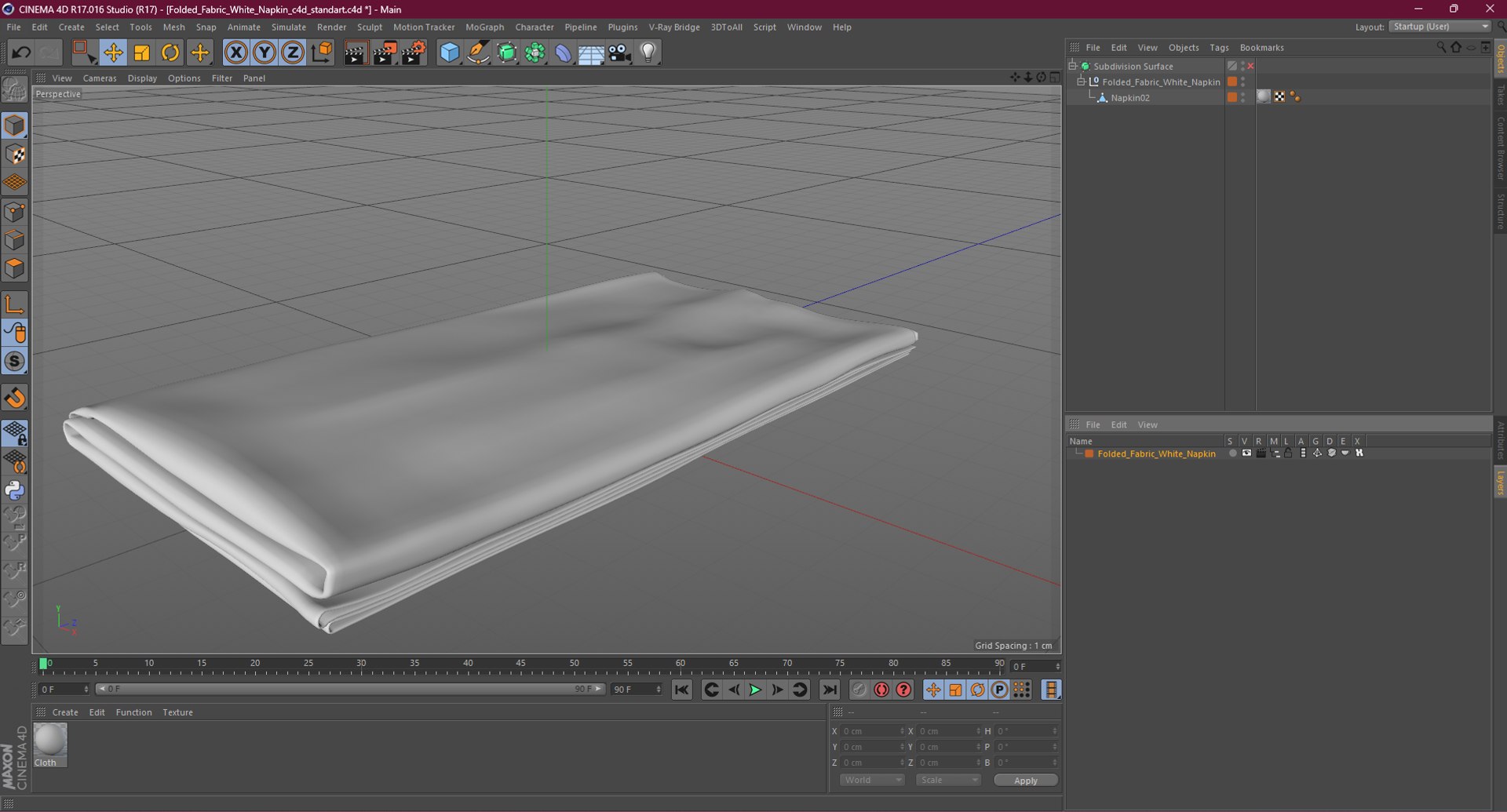The image size is (1507, 812).
Task: Toggle Y axis lock
Action: (x=265, y=53)
